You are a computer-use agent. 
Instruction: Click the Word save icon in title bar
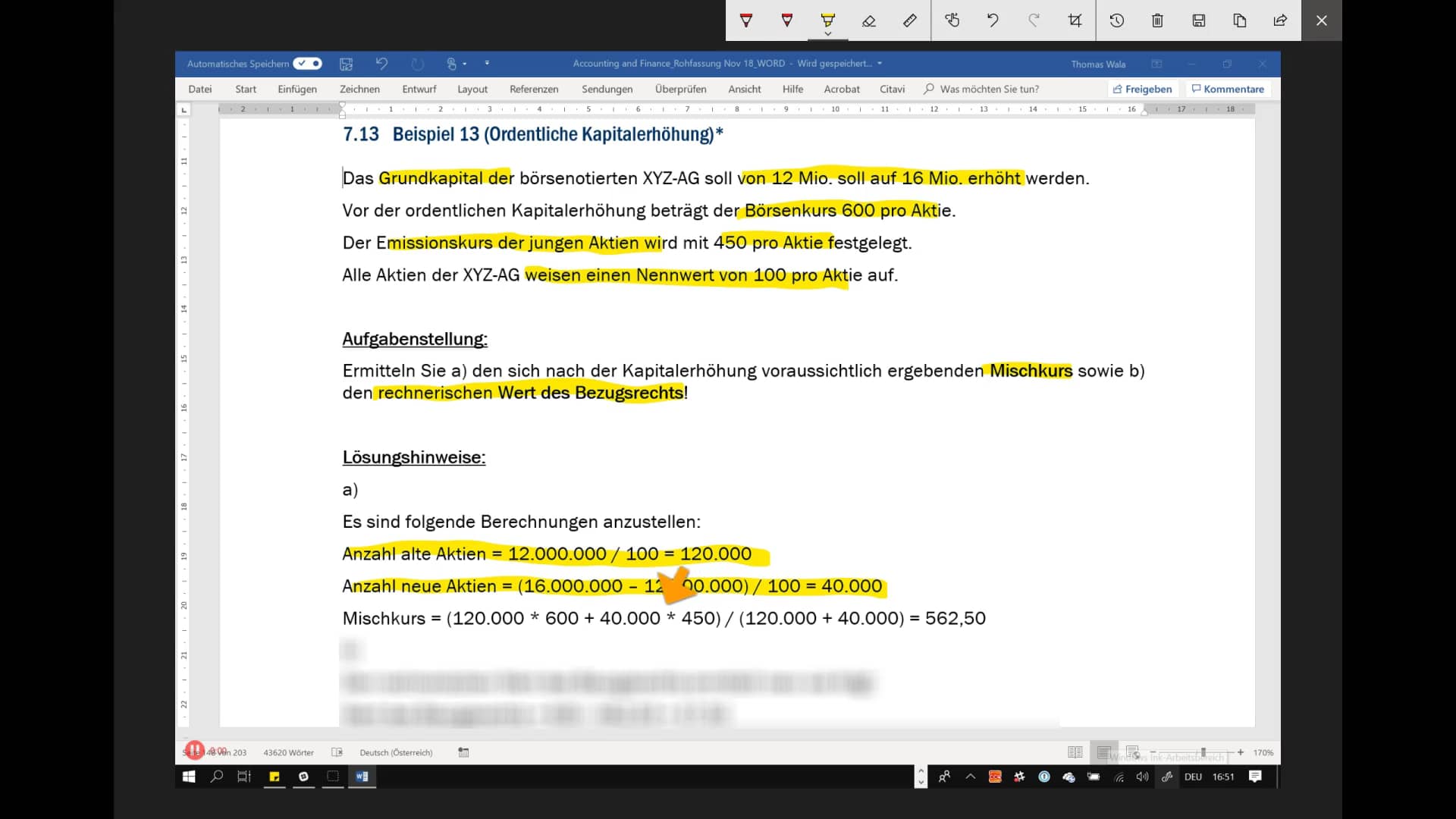coord(346,64)
